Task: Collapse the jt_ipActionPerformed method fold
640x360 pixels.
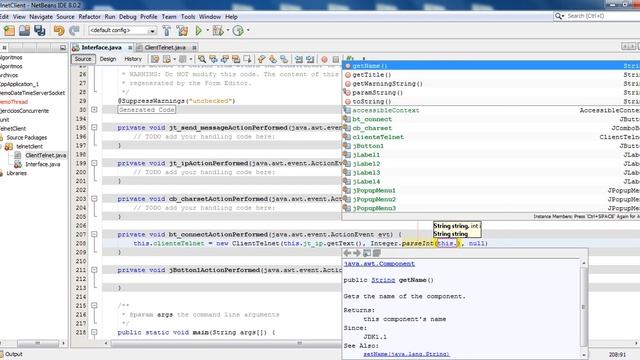Action: pyautogui.click(x=94, y=163)
